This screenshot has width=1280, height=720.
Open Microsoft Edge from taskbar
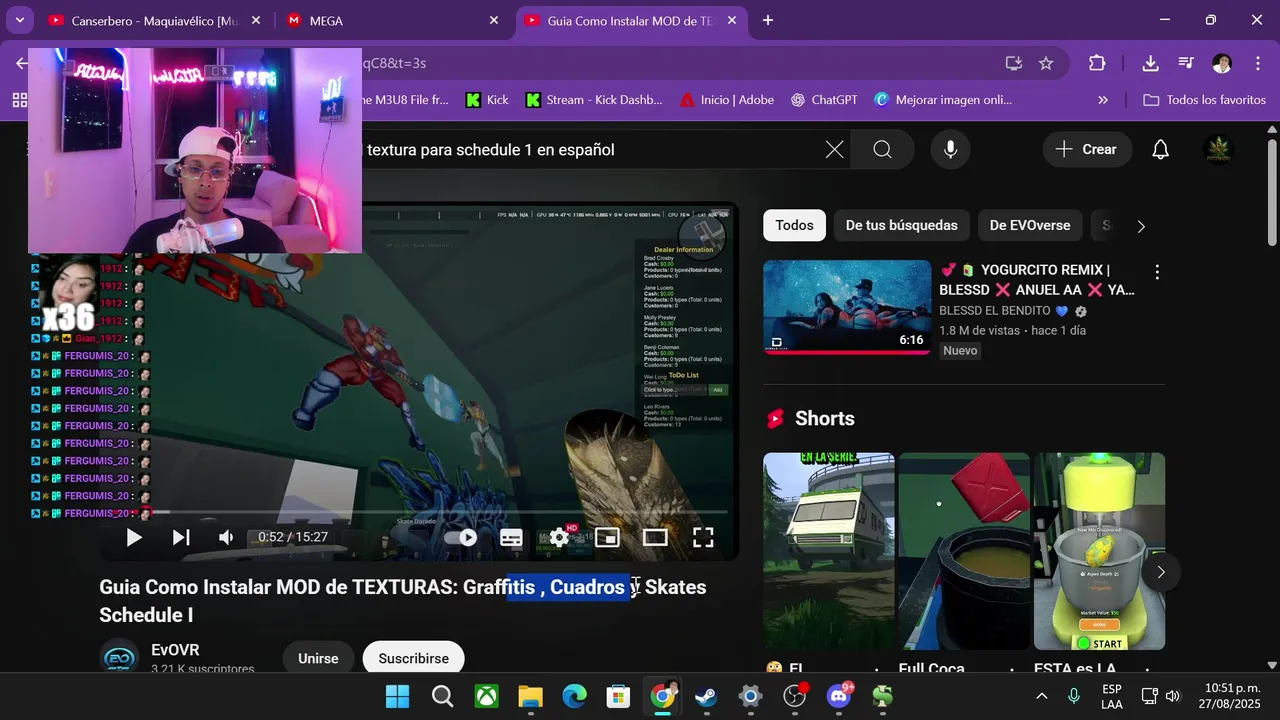[574, 696]
